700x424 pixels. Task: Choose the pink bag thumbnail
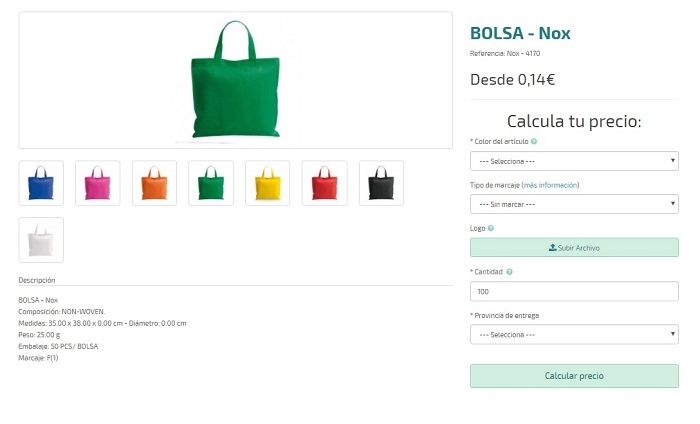point(97,183)
